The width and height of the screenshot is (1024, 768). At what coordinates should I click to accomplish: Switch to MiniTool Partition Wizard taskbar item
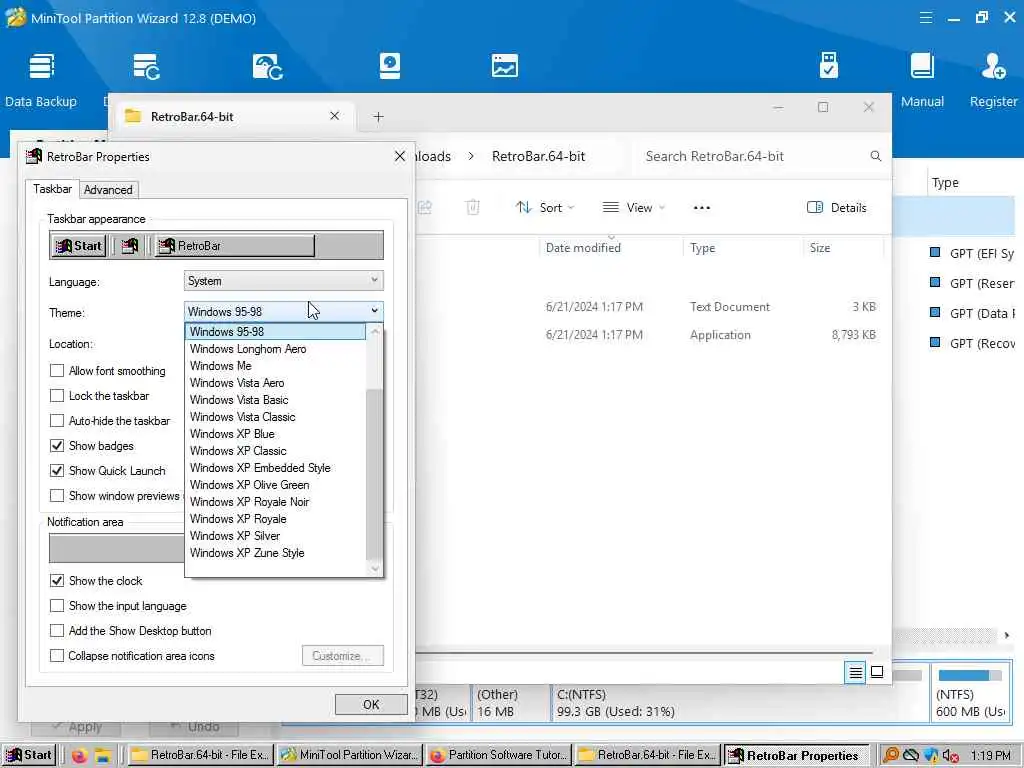pyautogui.click(x=350, y=755)
